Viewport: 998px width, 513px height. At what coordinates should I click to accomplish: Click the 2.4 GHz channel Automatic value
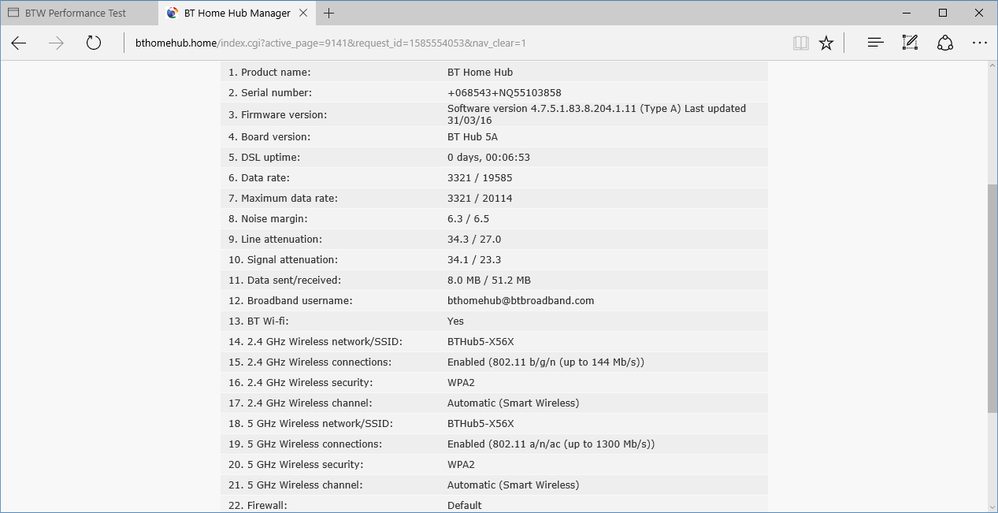[x=513, y=403]
